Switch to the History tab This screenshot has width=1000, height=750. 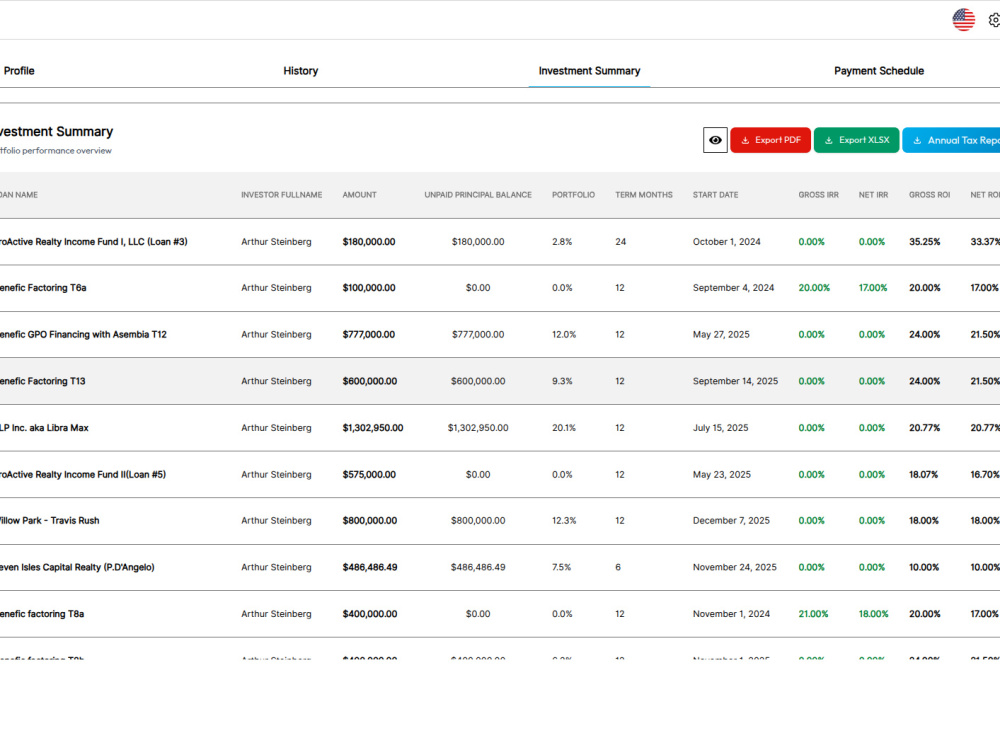coord(300,71)
